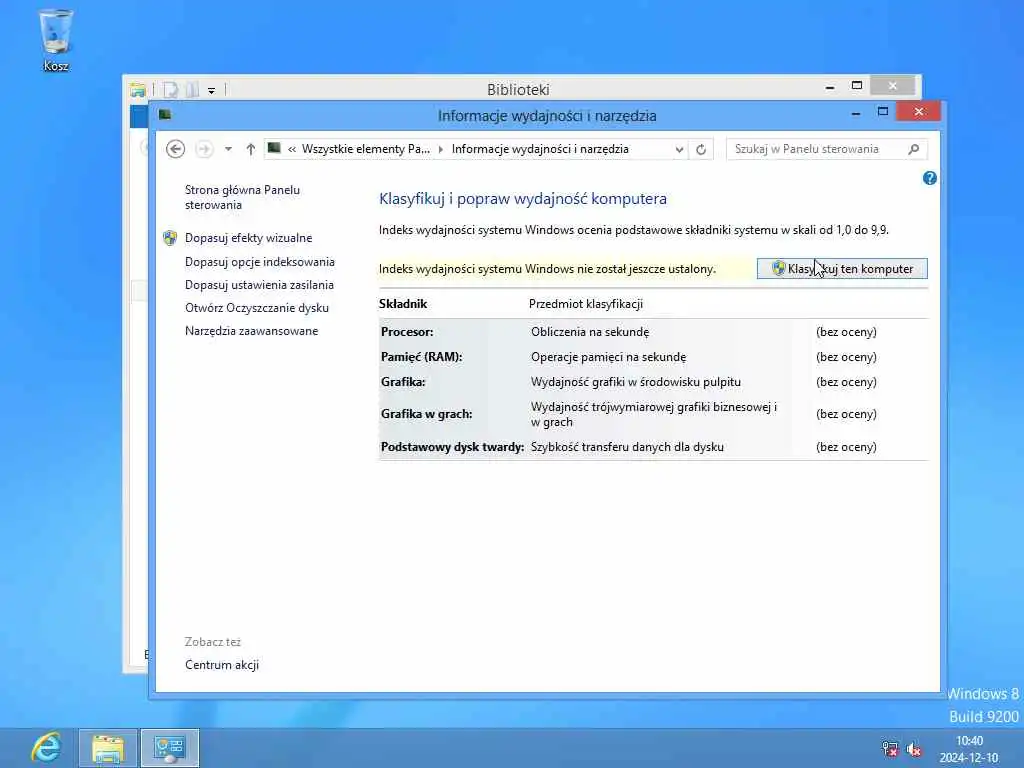Click the 'Grafika:' row label
The width and height of the screenshot is (1024, 768).
(x=403, y=381)
